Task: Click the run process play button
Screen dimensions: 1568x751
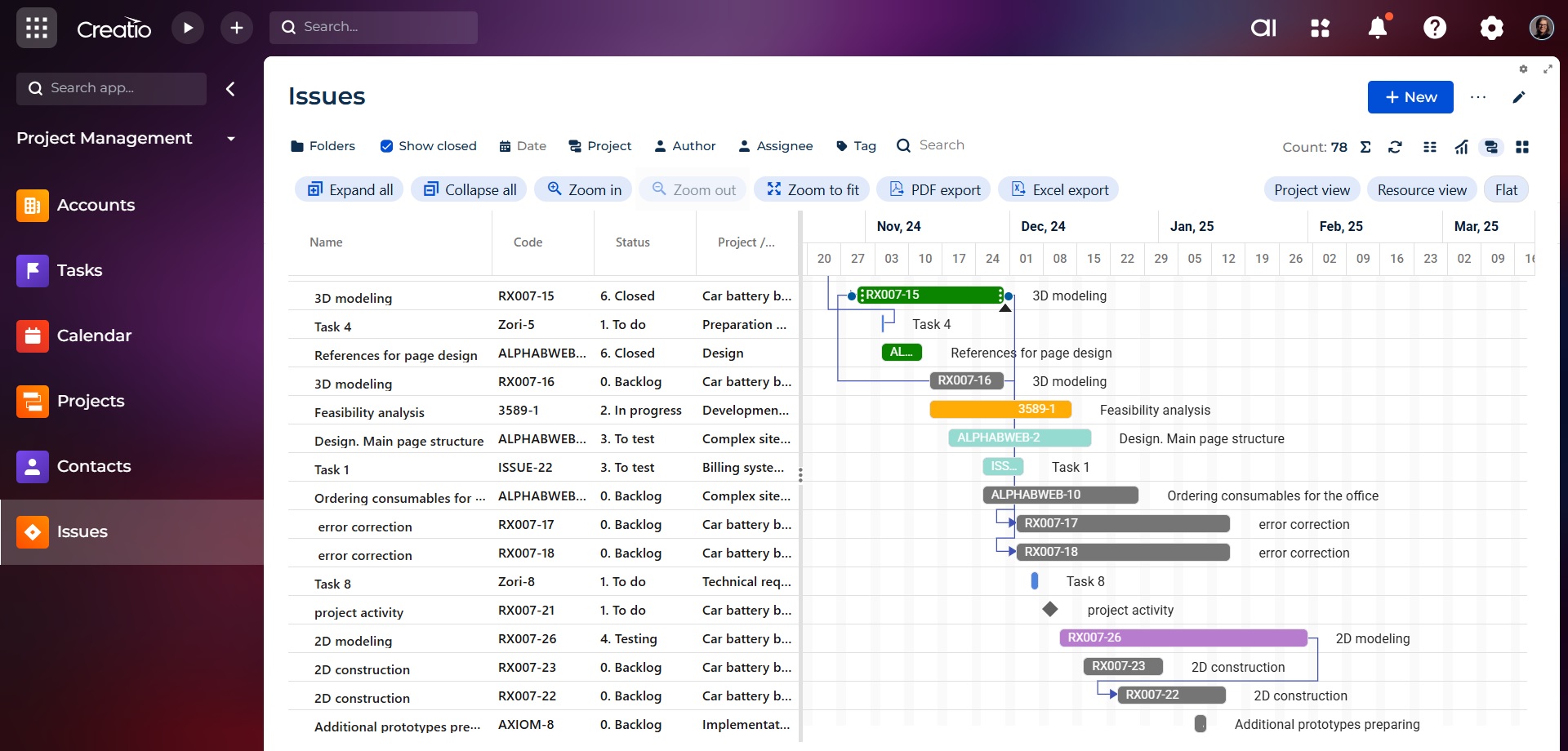Action: coord(188,28)
